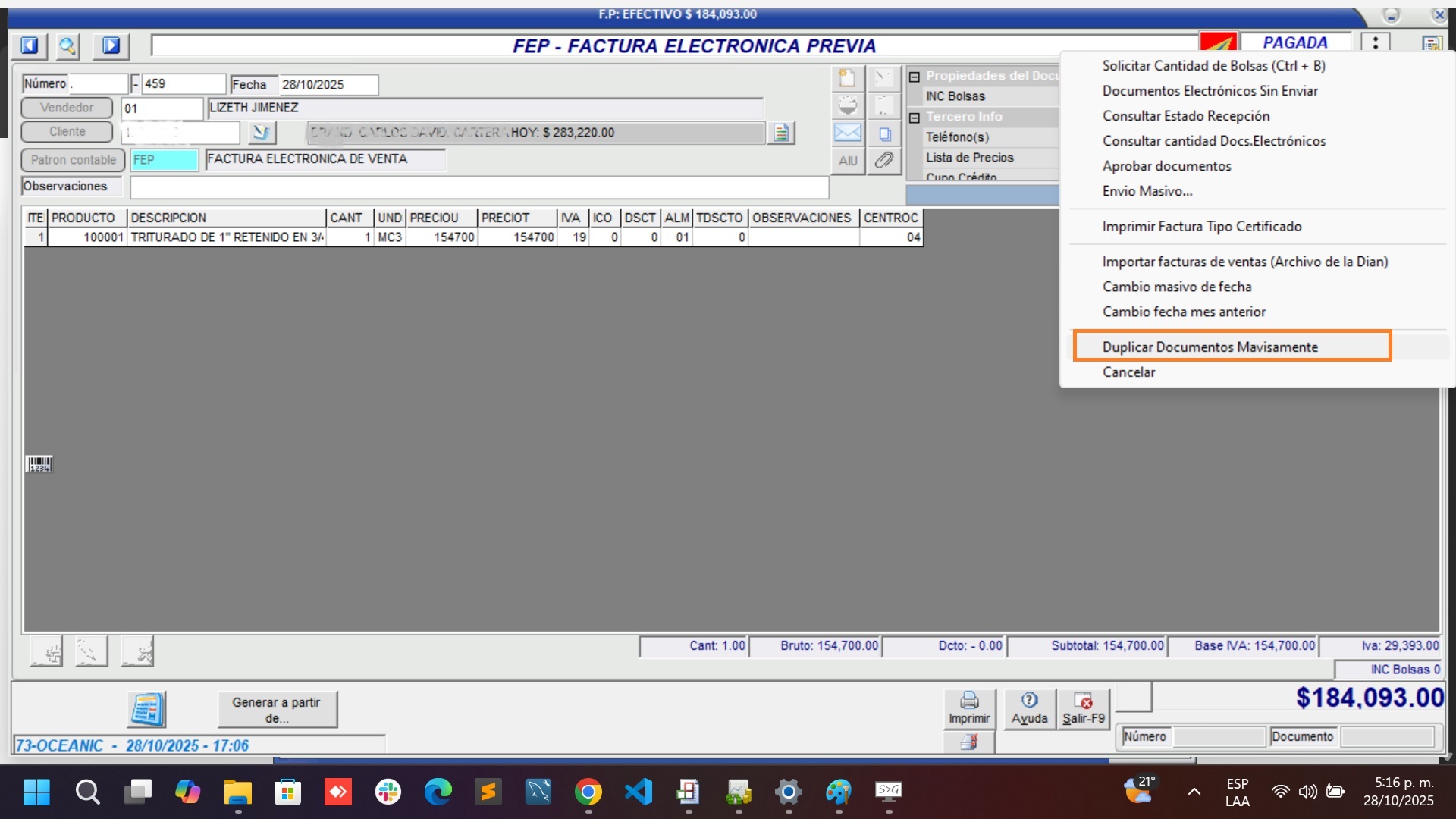Click the Cancelar menu entry
Screen dimensions: 1456x819
[x=1128, y=372]
